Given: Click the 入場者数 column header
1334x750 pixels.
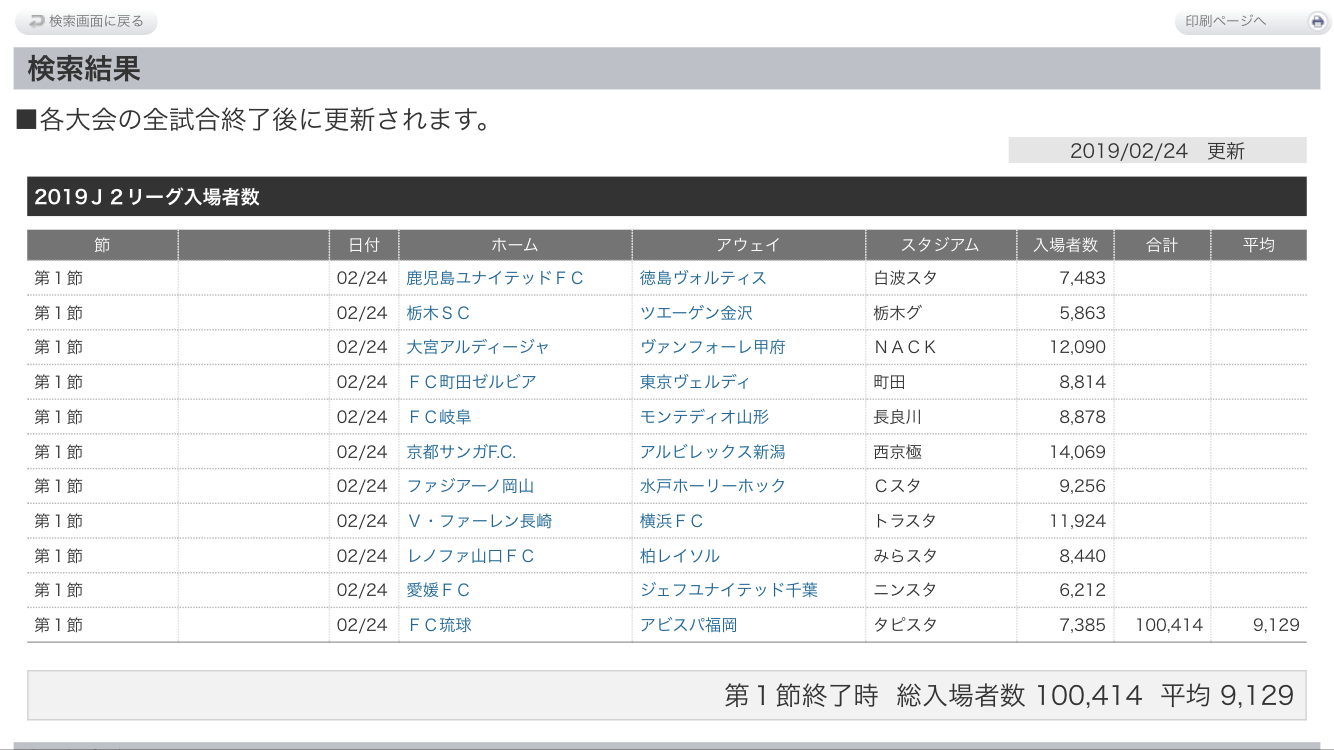Looking at the screenshot, I should (x=1065, y=245).
